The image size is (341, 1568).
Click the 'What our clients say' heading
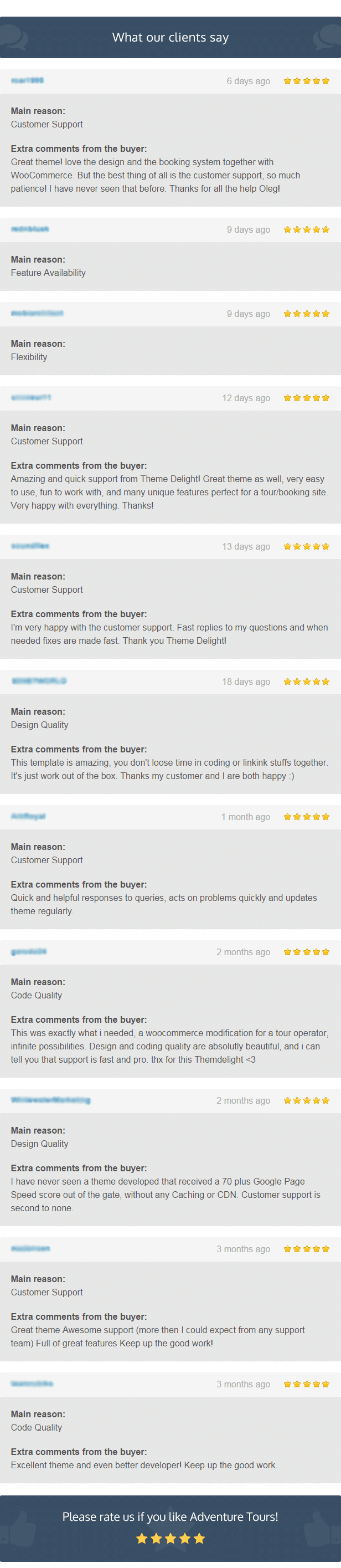coord(170,38)
